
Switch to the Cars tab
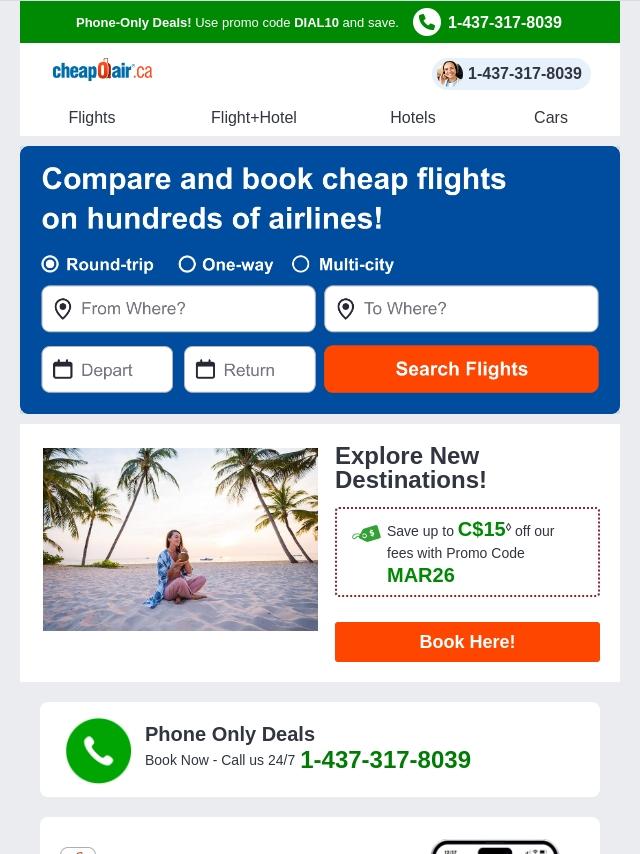[x=551, y=118]
